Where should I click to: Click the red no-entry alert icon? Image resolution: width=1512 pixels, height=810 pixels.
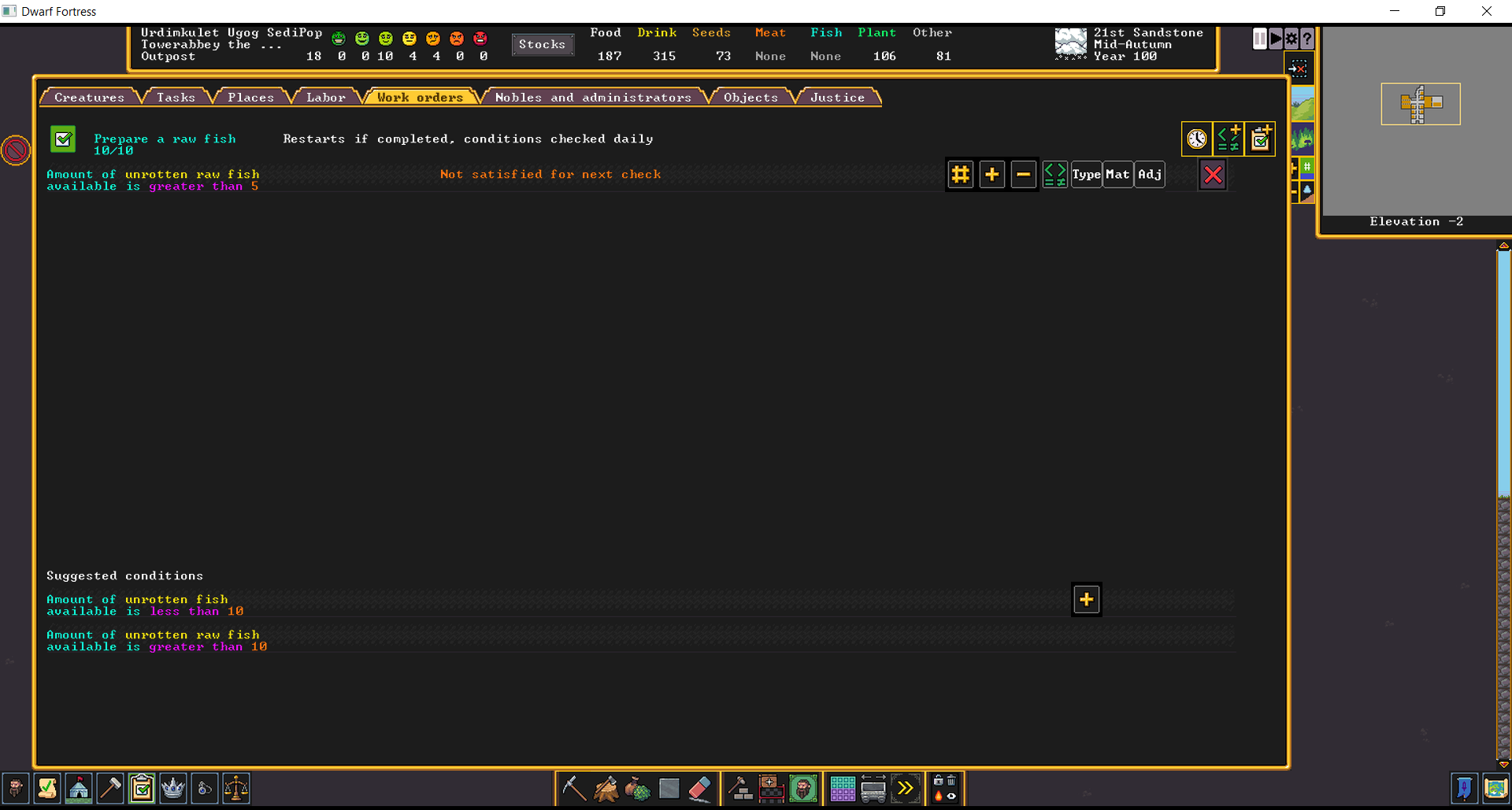[16, 150]
